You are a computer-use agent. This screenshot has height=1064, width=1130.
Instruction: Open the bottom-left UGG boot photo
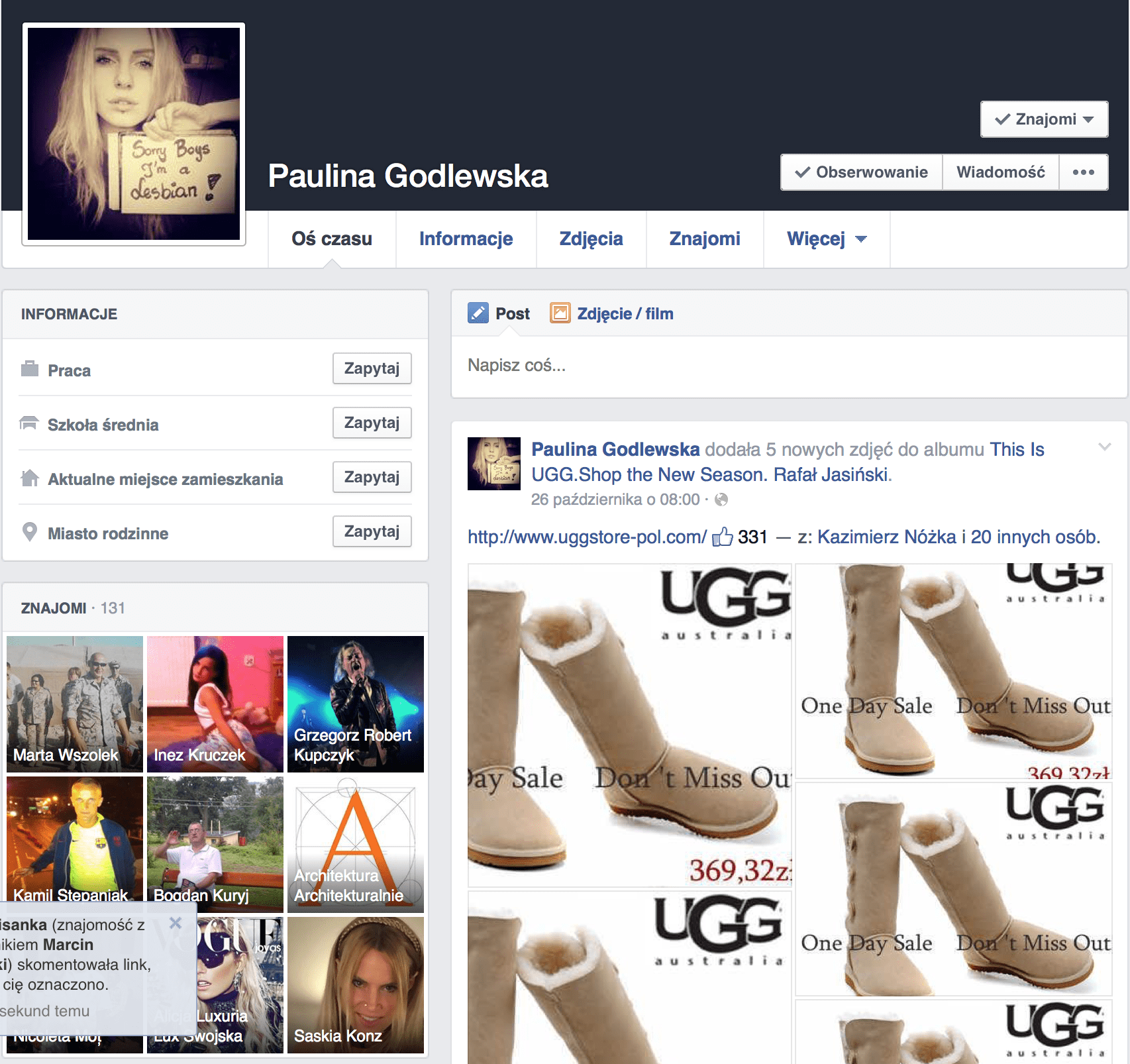pyautogui.click(x=630, y=977)
